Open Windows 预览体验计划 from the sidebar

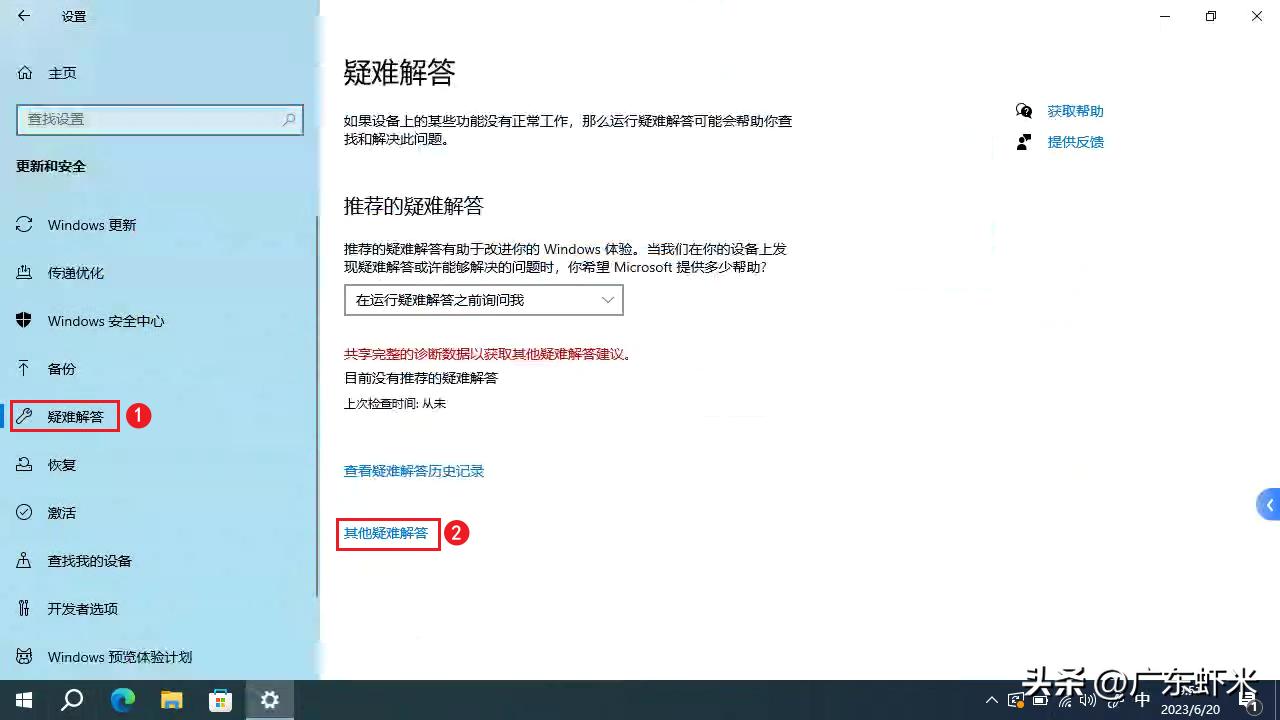coord(24,656)
